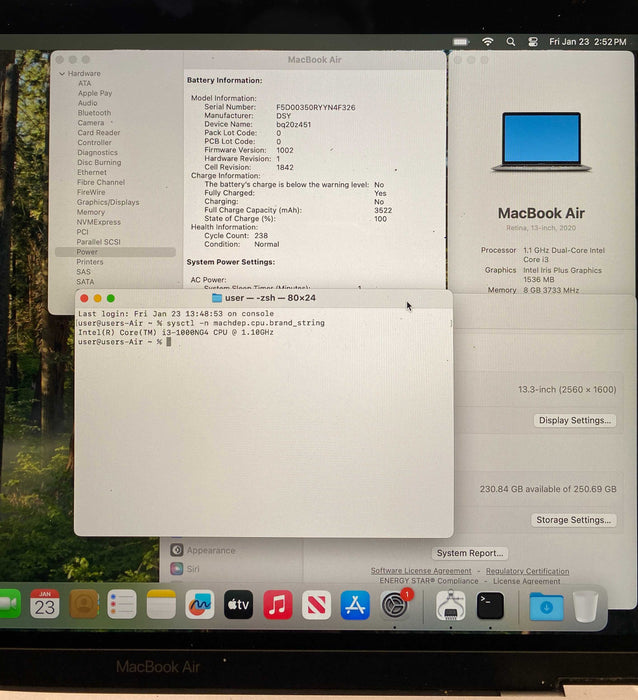Open Apple TV app in Dock
This screenshot has width=638, height=700.
tap(238, 604)
